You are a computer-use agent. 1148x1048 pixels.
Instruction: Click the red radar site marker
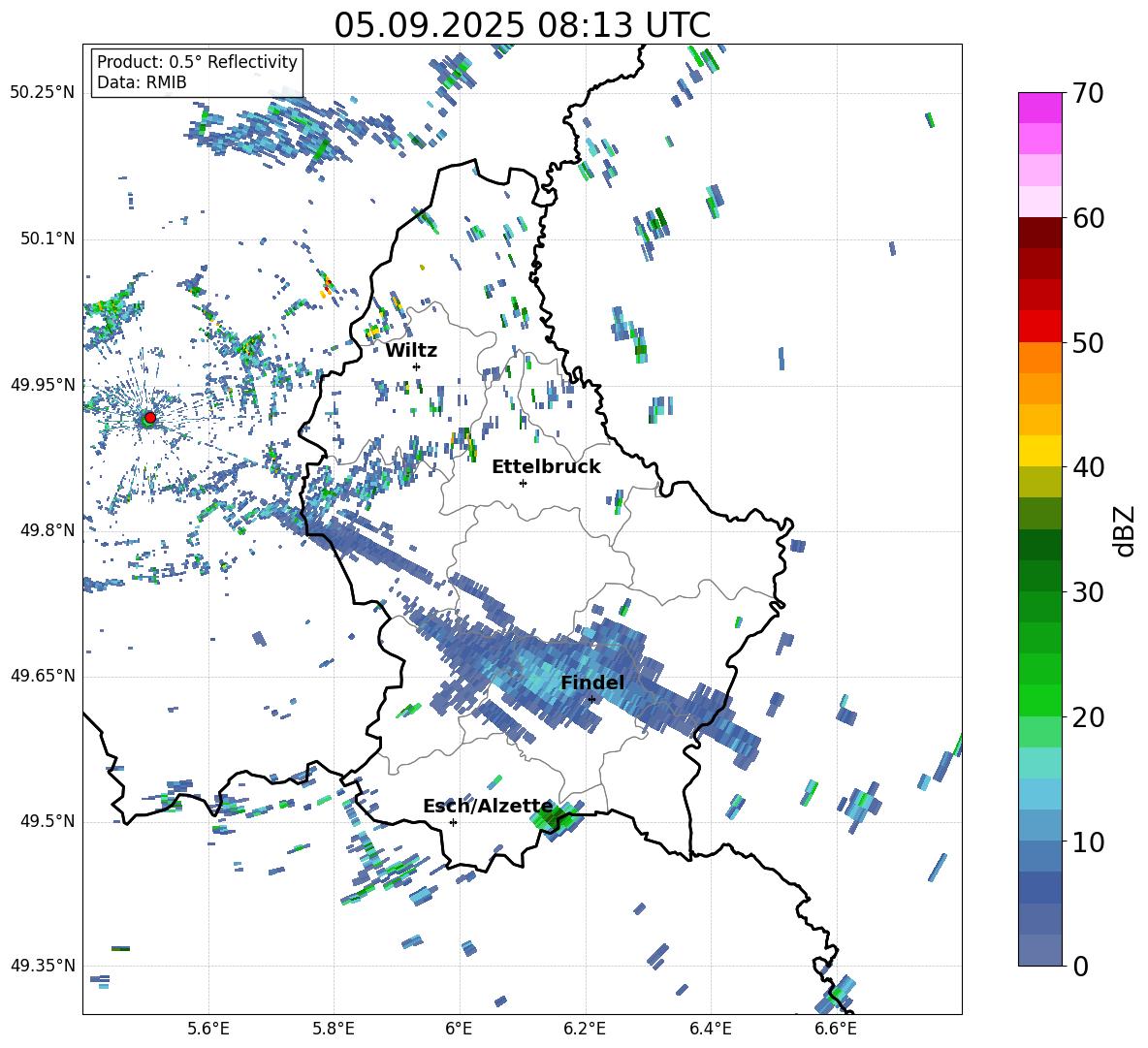point(150,417)
